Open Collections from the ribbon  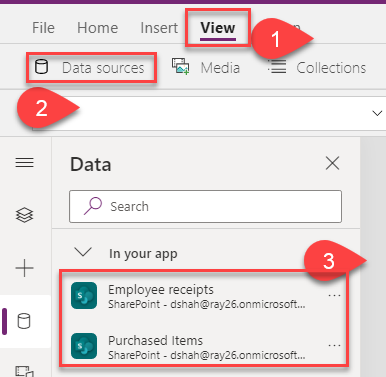(317, 68)
